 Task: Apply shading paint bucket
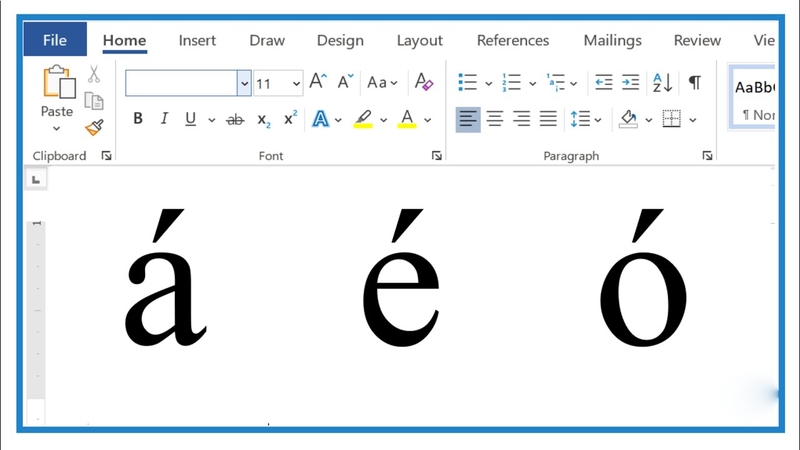[628, 119]
